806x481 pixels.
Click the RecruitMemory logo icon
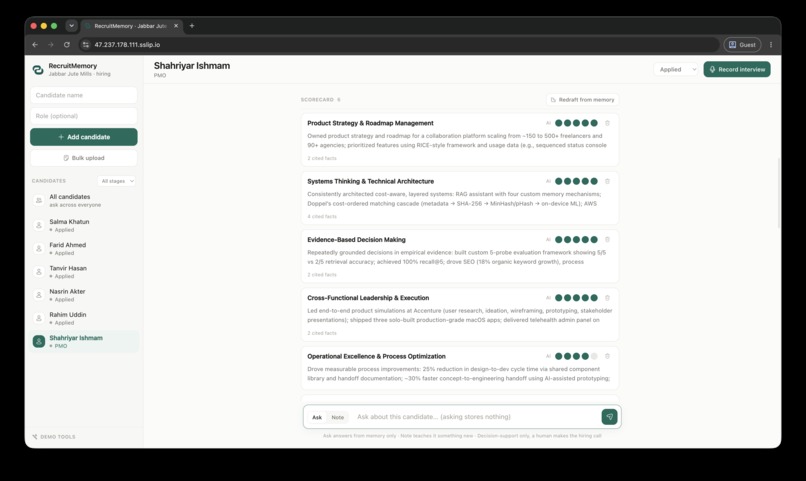pos(38,69)
